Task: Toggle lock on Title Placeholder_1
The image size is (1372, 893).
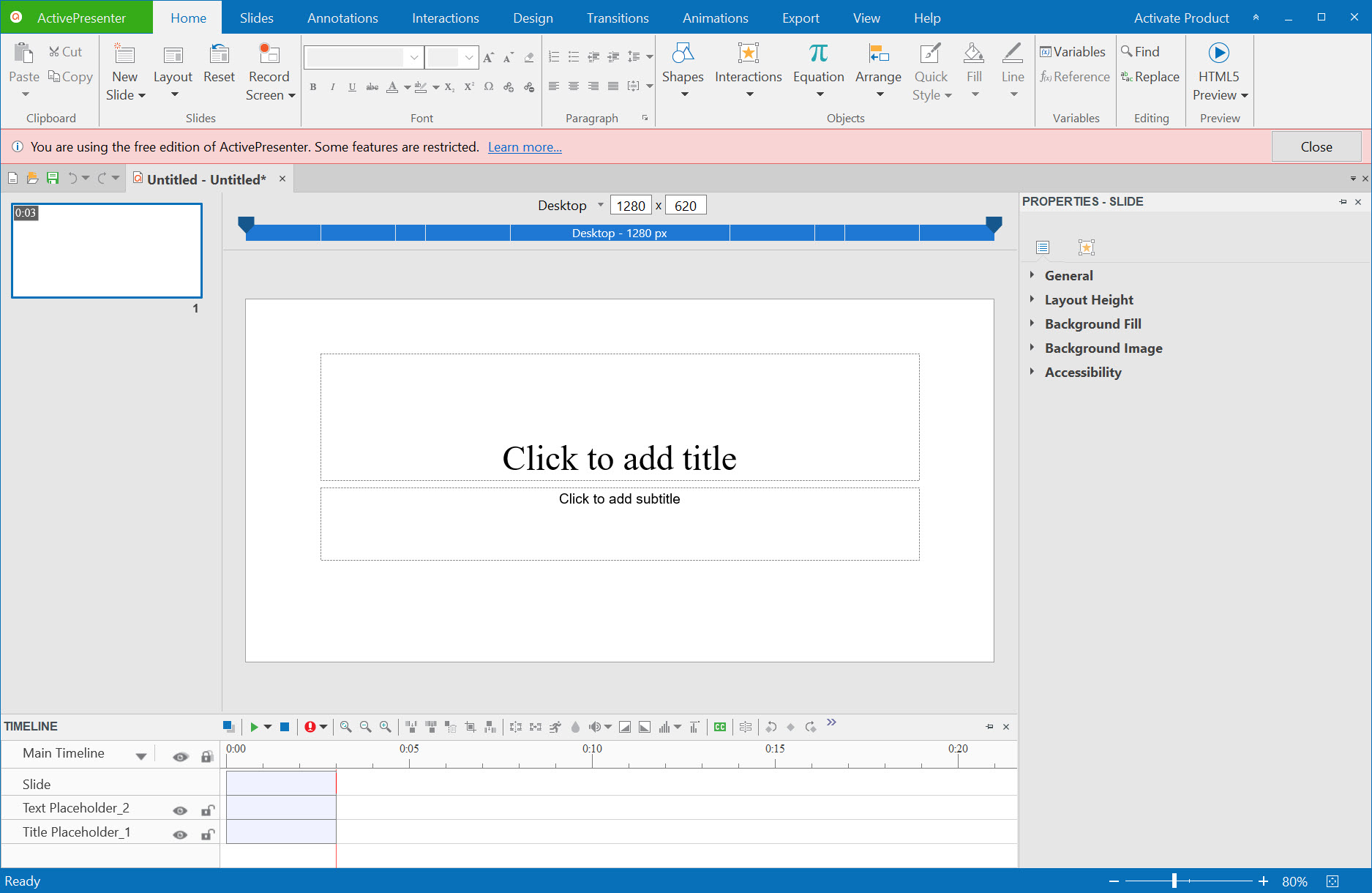Action: click(208, 834)
